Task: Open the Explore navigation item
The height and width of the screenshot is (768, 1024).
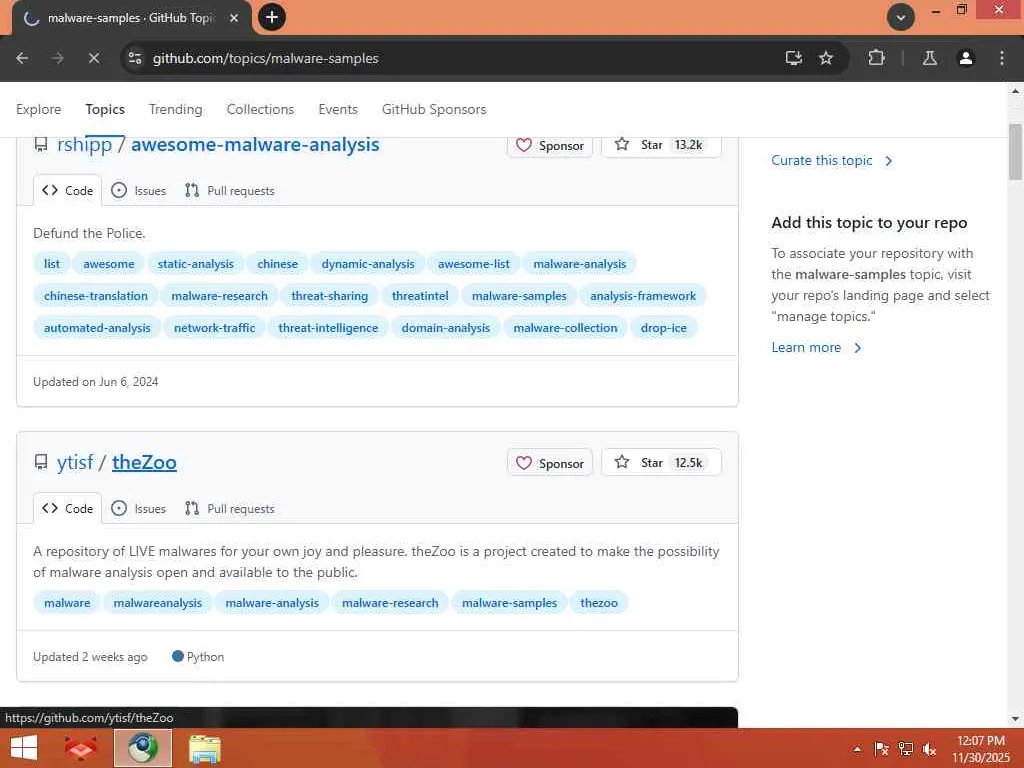Action: (39, 109)
